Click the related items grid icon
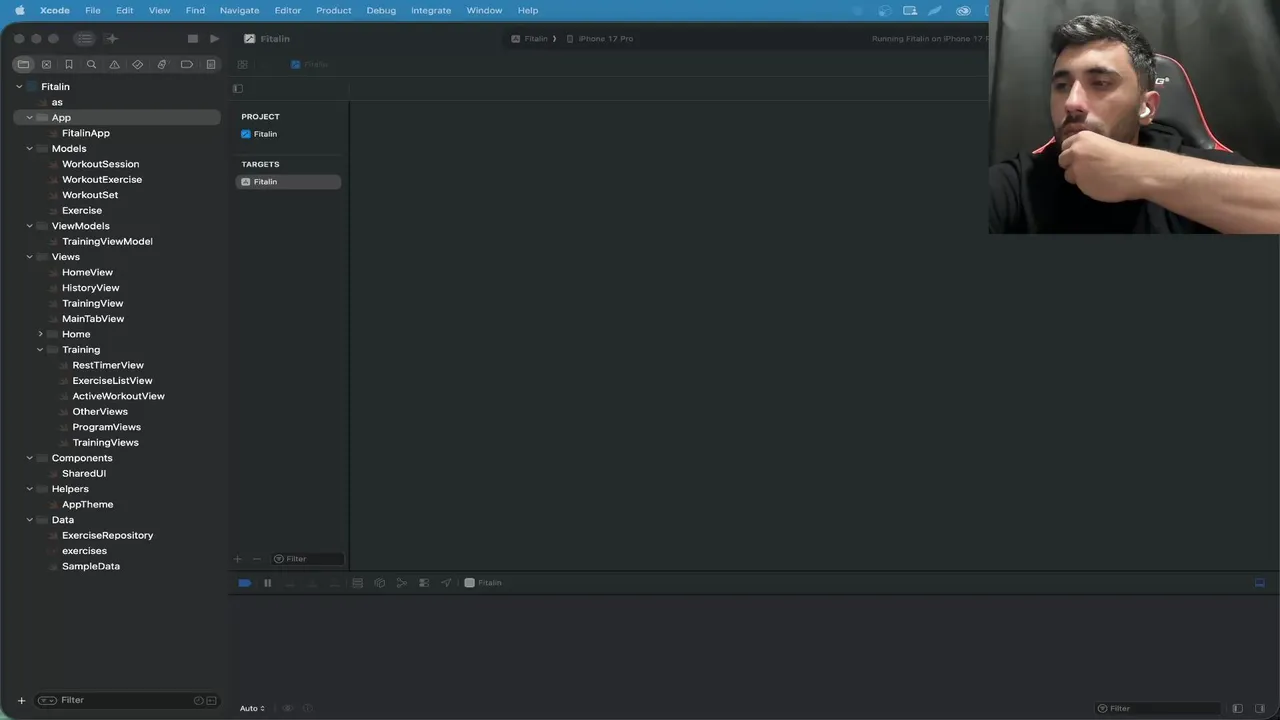Viewport: 1280px width, 720px height. [242, 64]
